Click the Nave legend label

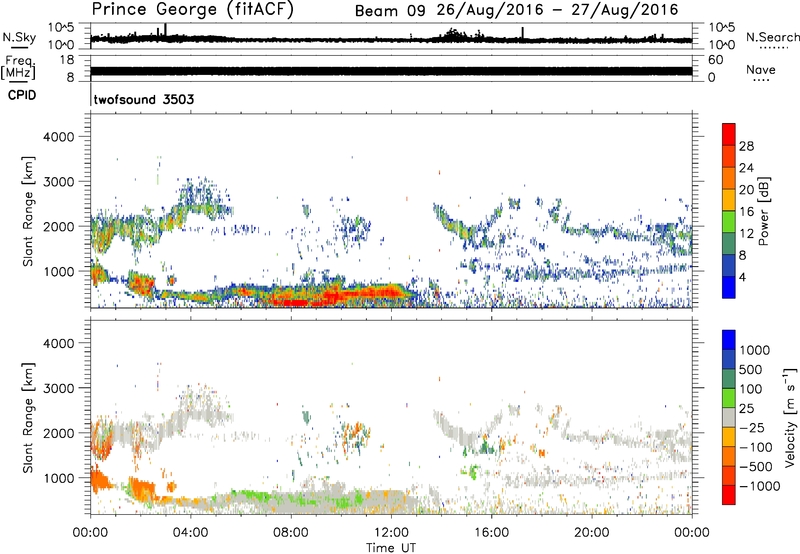pos(761,69)
